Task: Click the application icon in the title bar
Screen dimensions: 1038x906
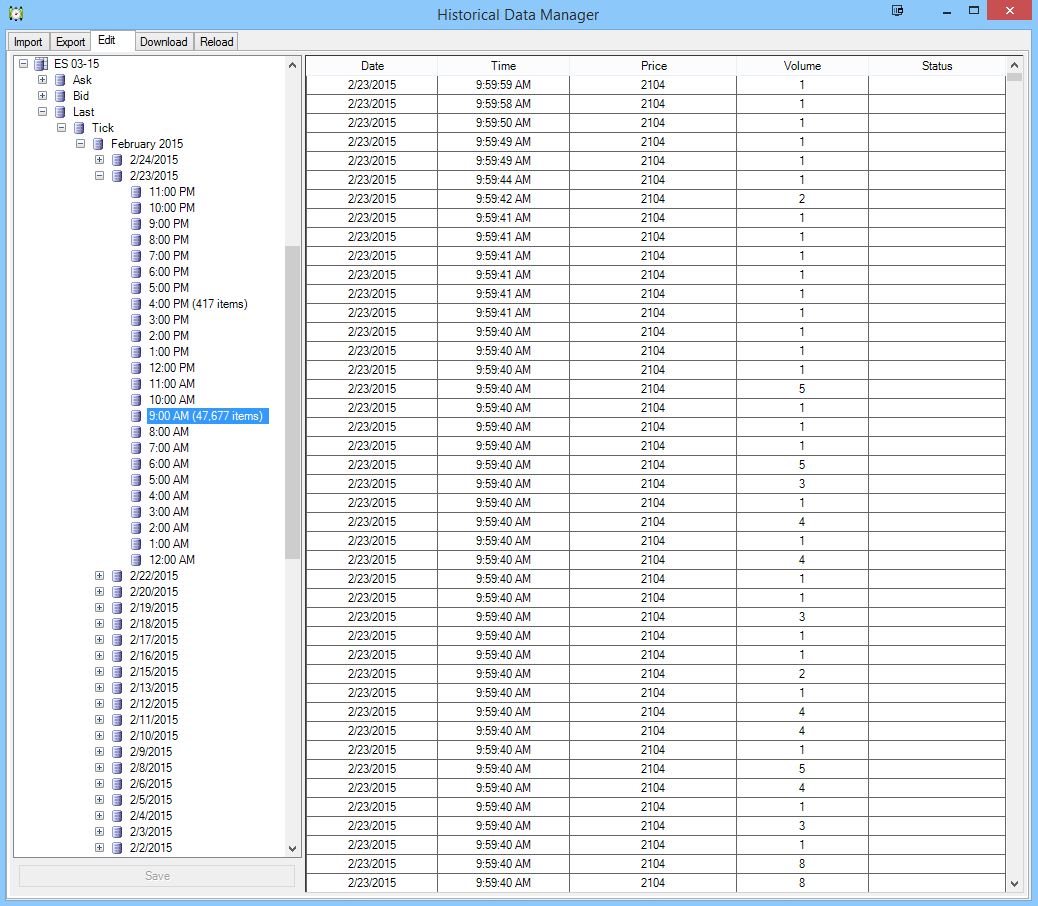Action: point(15,14)
